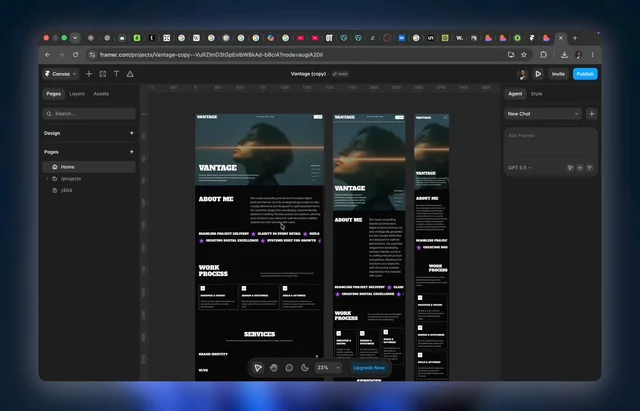Click the browser back arrow

coord(48,55)
